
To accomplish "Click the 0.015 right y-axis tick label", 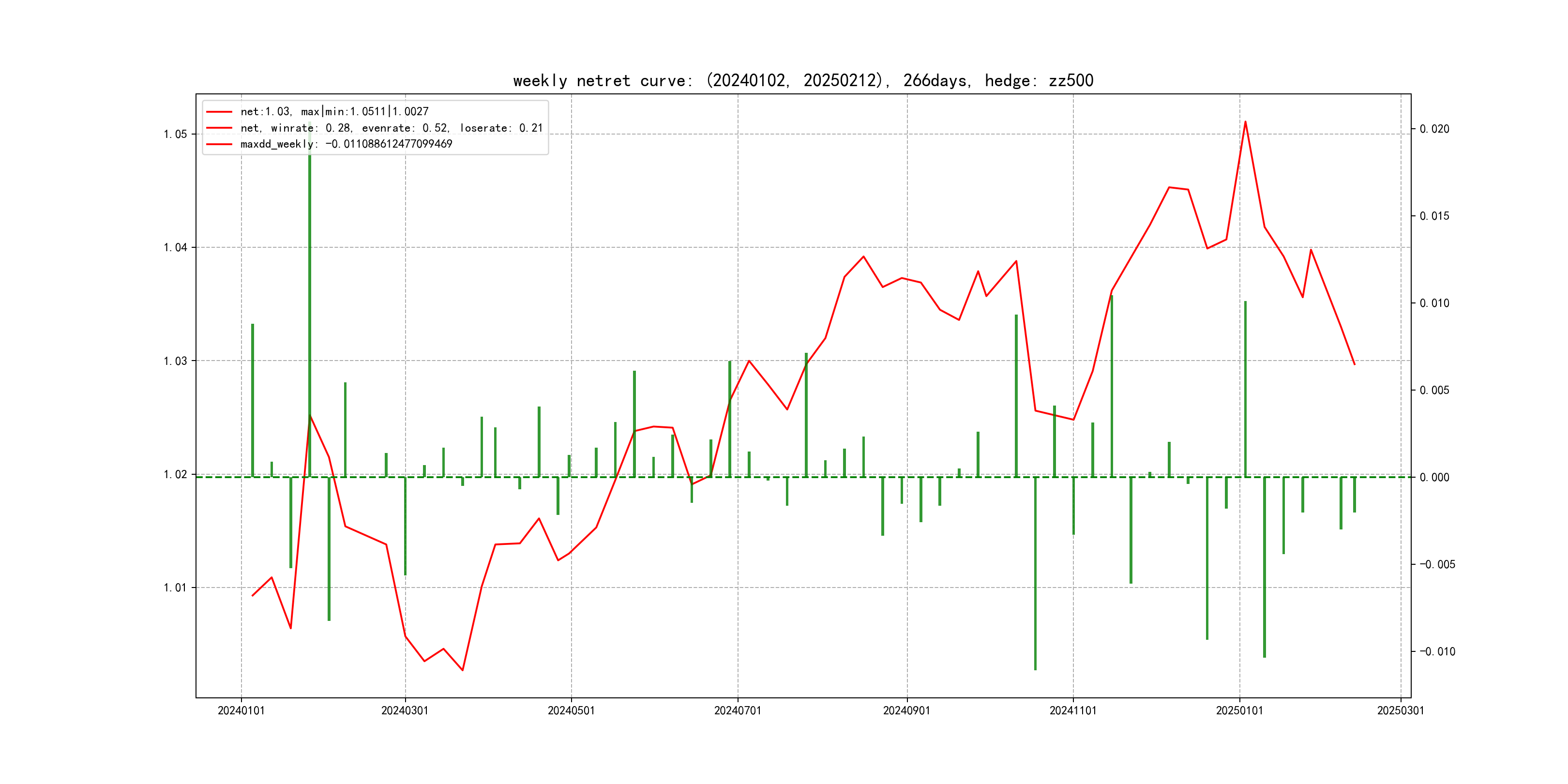I will click(1434, 216).
